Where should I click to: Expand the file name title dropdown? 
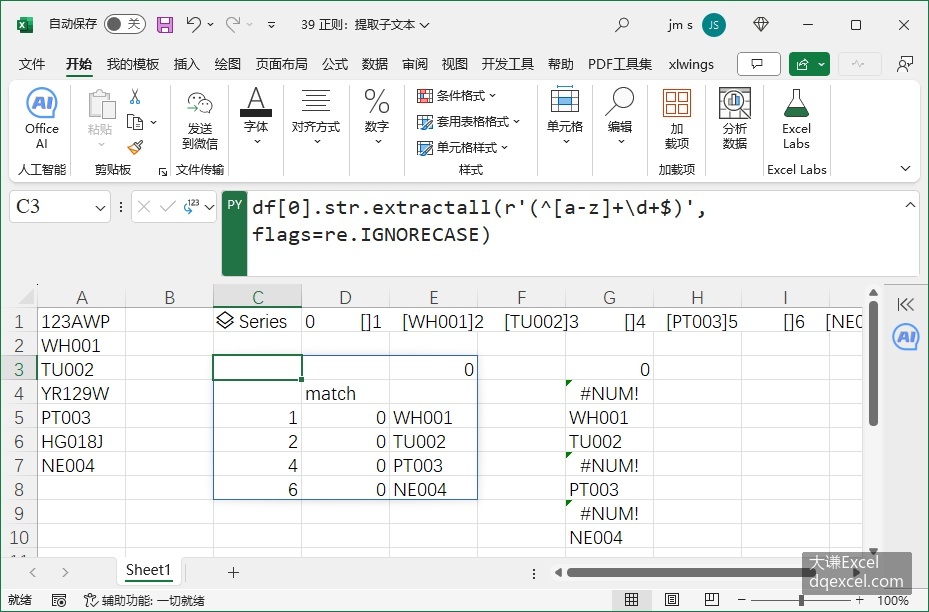(425, 25)
